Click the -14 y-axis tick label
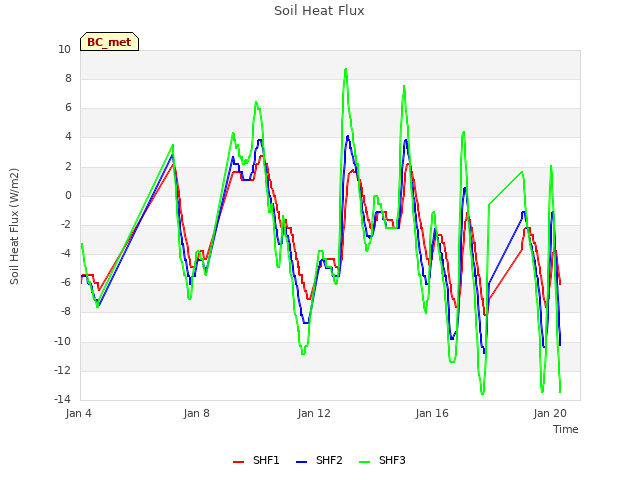 pyautogui.click(x=63, y=399)
